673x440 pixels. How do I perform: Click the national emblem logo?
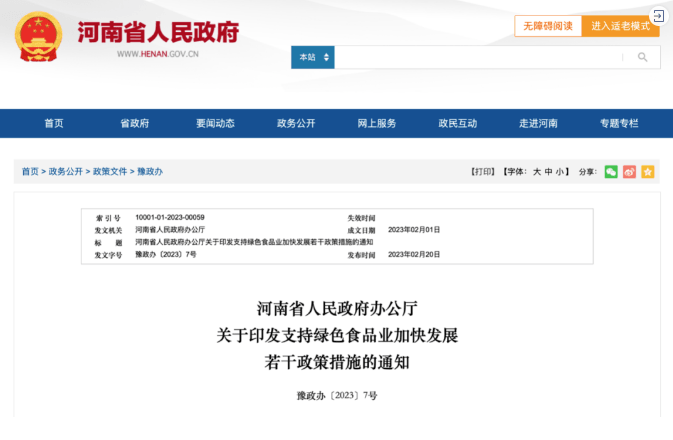(38, 38)
